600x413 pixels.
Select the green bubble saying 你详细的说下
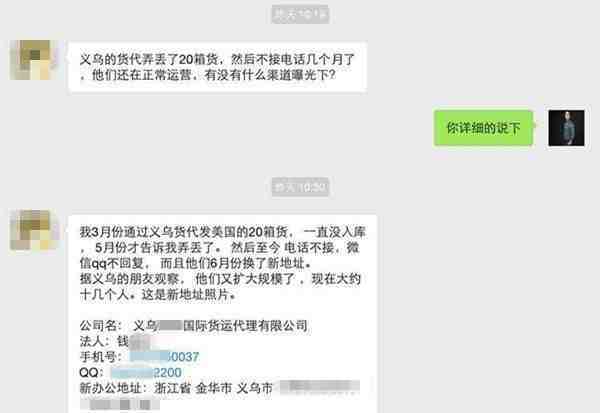(x=483, y=128)
